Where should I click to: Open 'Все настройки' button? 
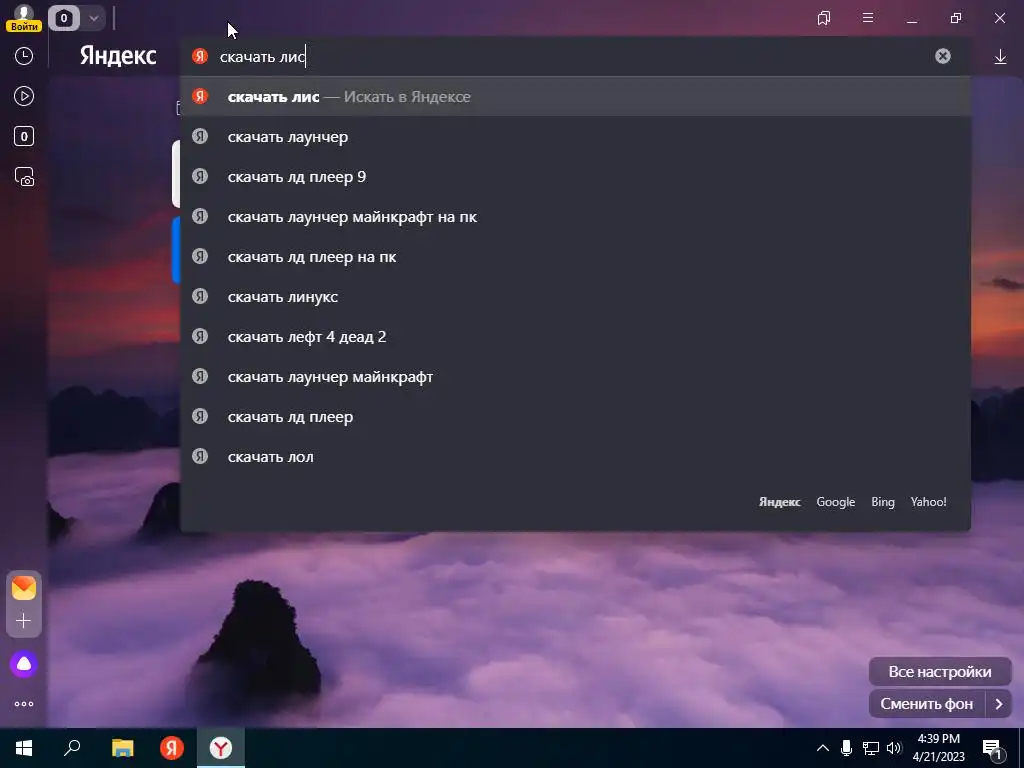point(940,671)
